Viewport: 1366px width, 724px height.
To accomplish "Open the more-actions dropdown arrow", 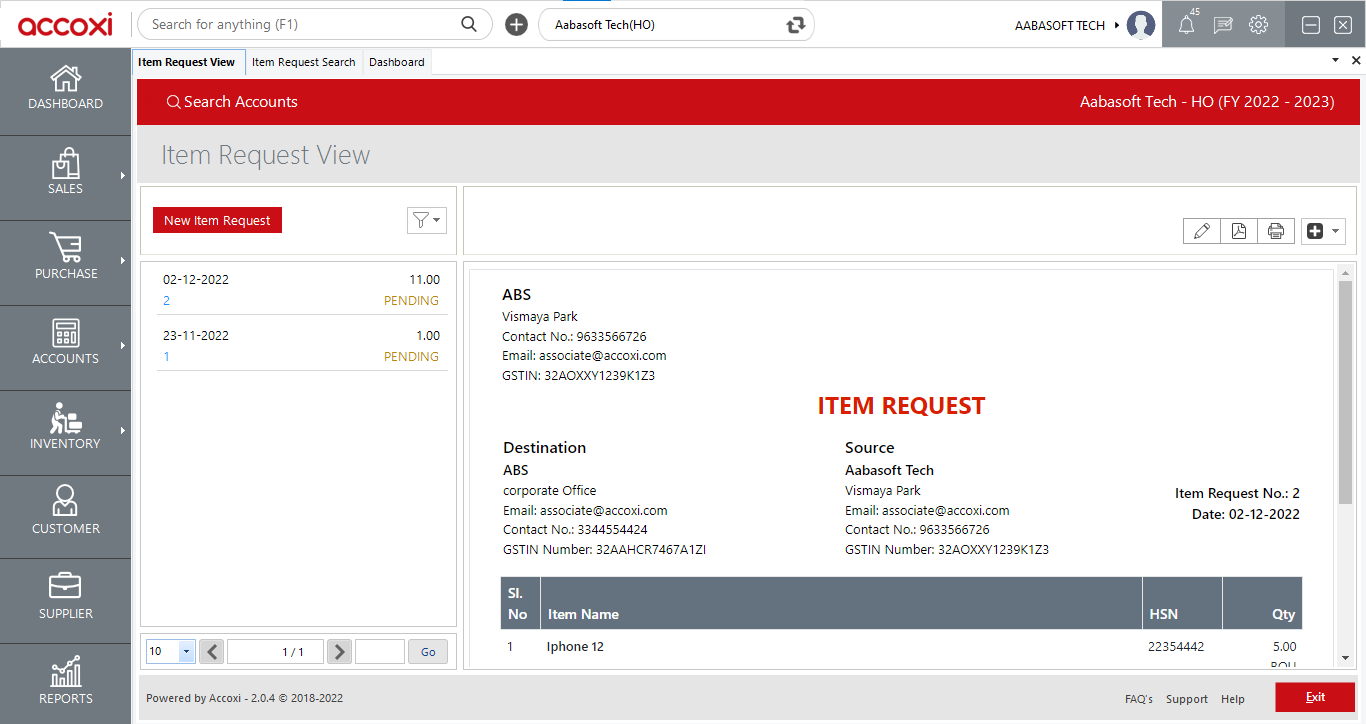I will [x=1335, y=231].
